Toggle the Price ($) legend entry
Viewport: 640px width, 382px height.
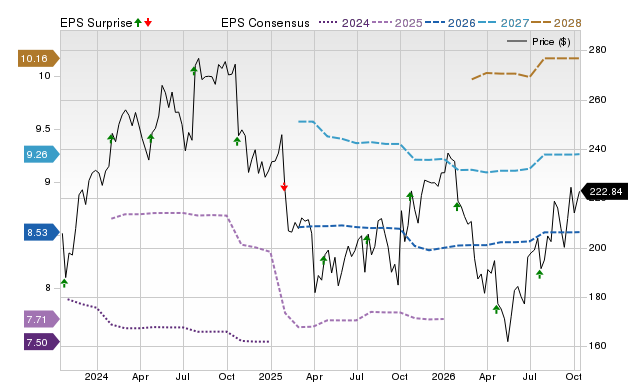[x=538, y=42]
